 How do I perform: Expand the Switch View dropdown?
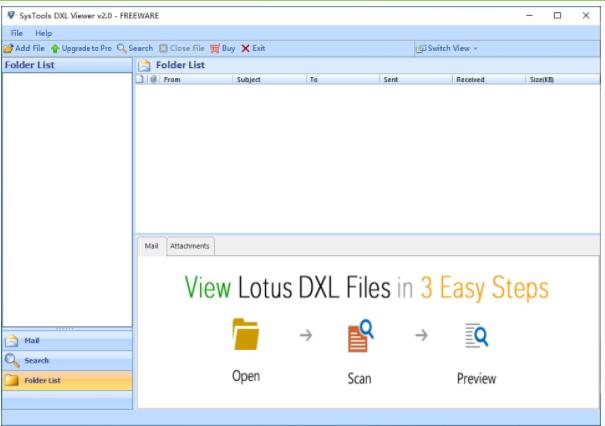tap(447, 48)
